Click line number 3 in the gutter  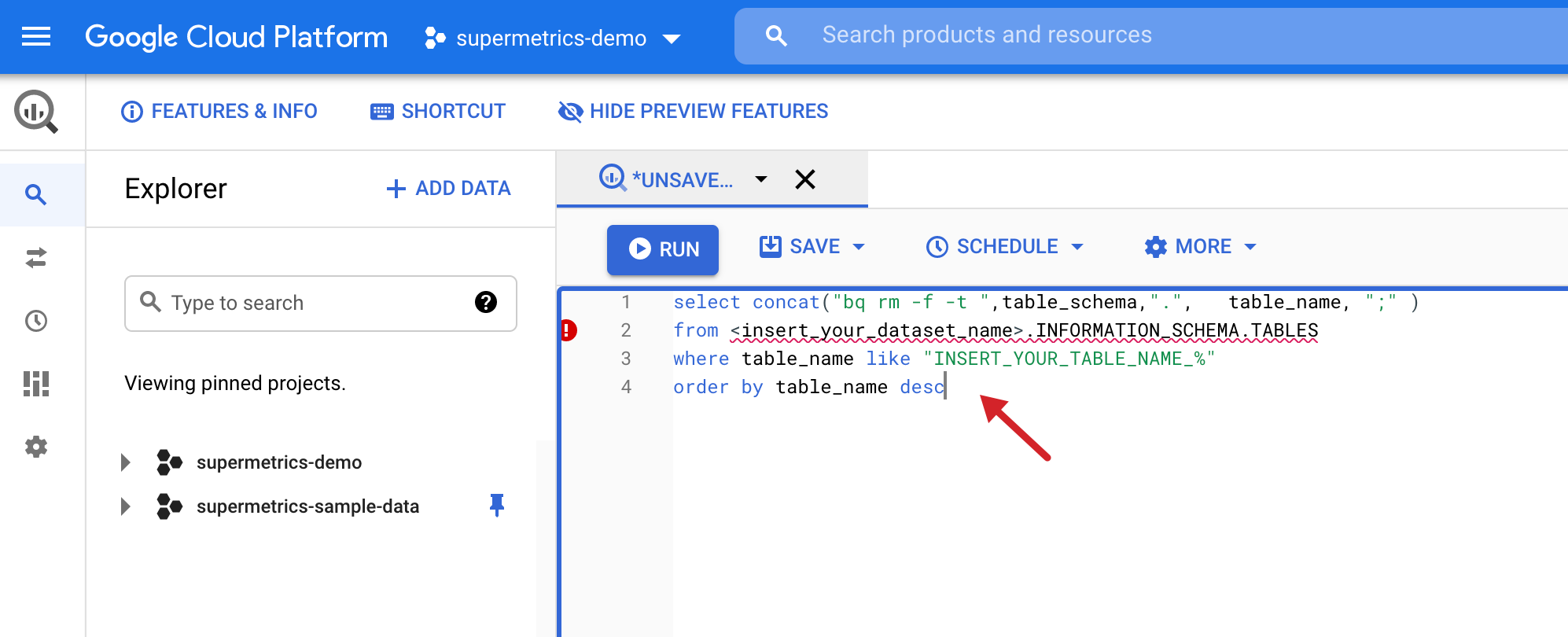(x=626, y=359)
